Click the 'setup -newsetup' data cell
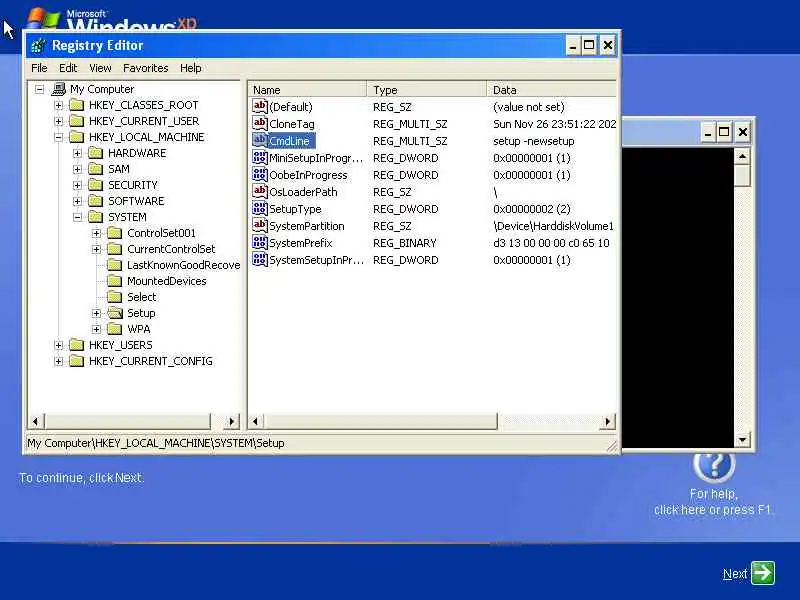Image resolution: width=800 pixels, height=600 pixels. coord(534,141)
